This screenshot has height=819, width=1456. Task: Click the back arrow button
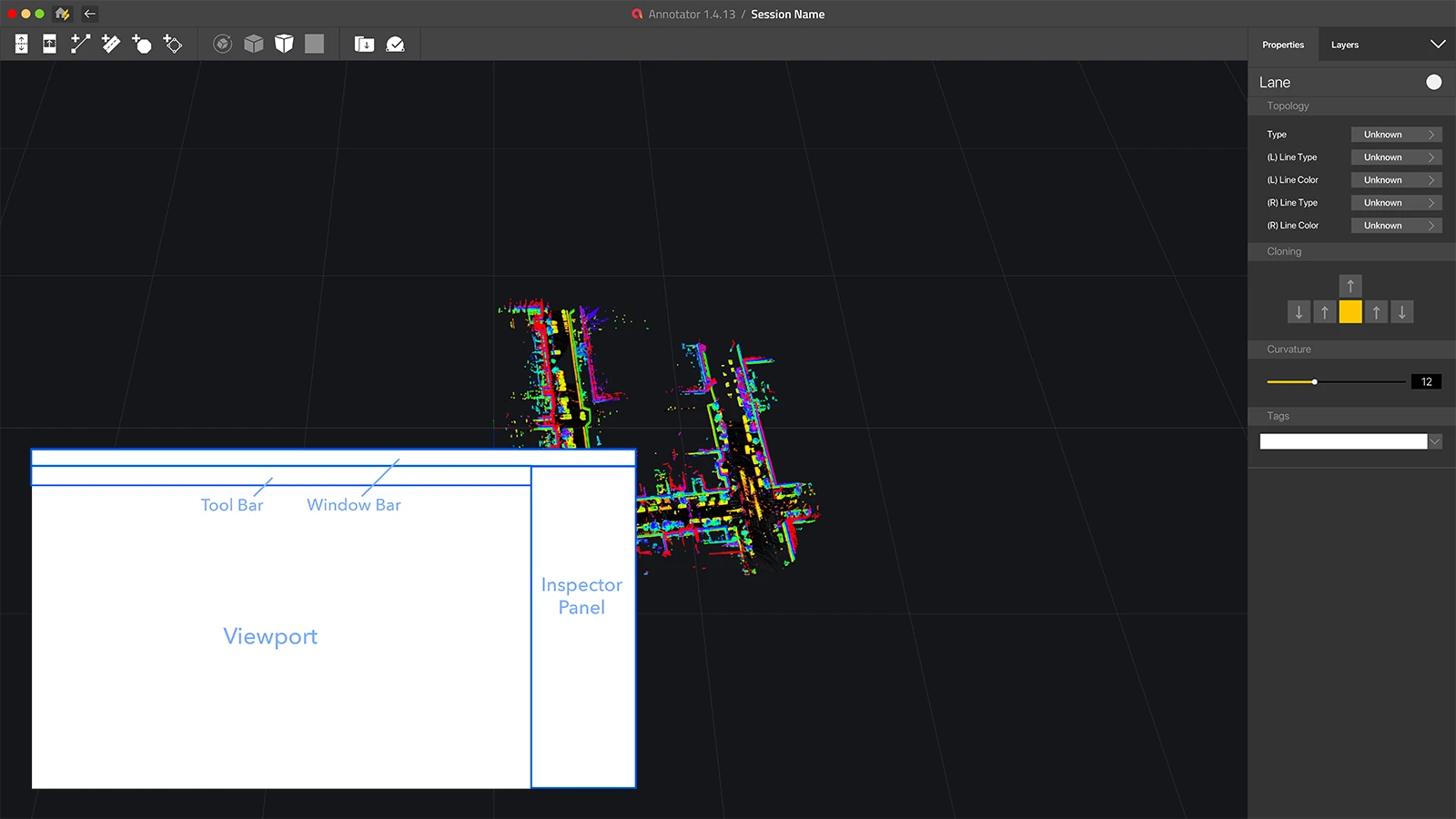89,14
